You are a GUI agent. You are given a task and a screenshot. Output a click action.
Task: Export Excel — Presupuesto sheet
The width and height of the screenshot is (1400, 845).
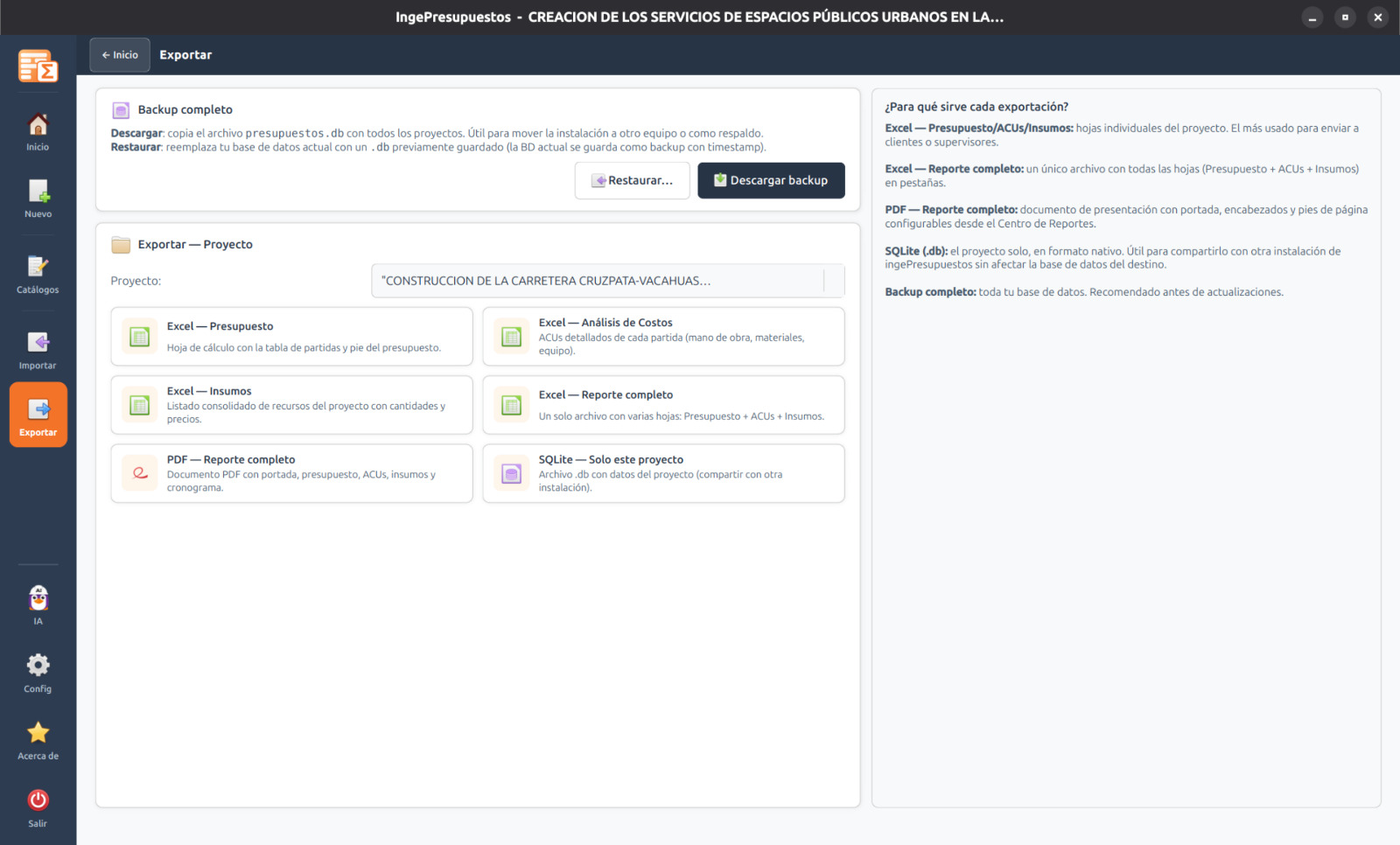pos(291,337)
